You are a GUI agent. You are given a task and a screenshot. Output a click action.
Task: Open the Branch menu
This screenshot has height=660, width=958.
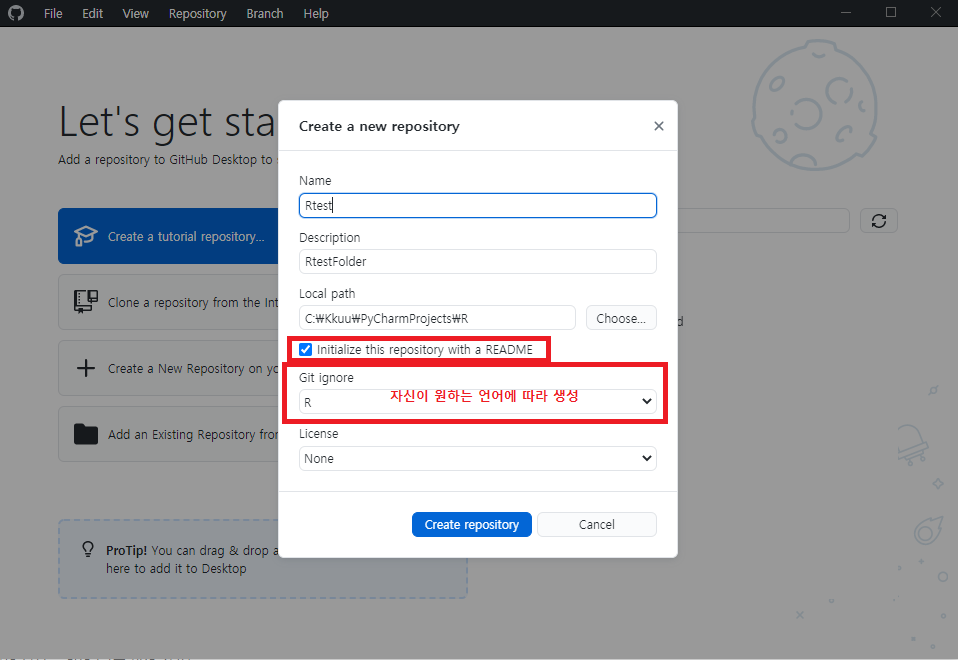point(265,13)
